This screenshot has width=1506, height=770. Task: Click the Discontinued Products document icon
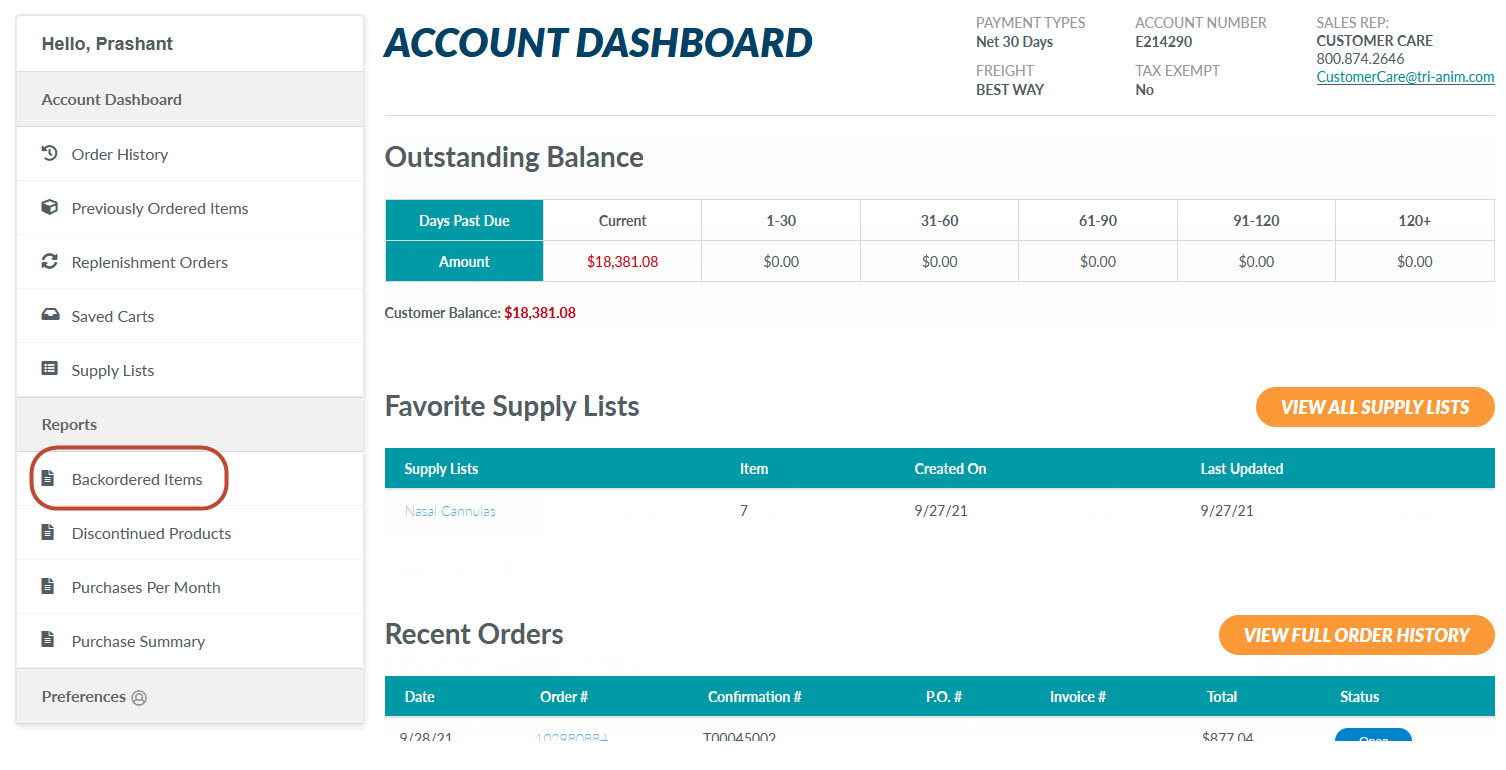coord(48,533)
